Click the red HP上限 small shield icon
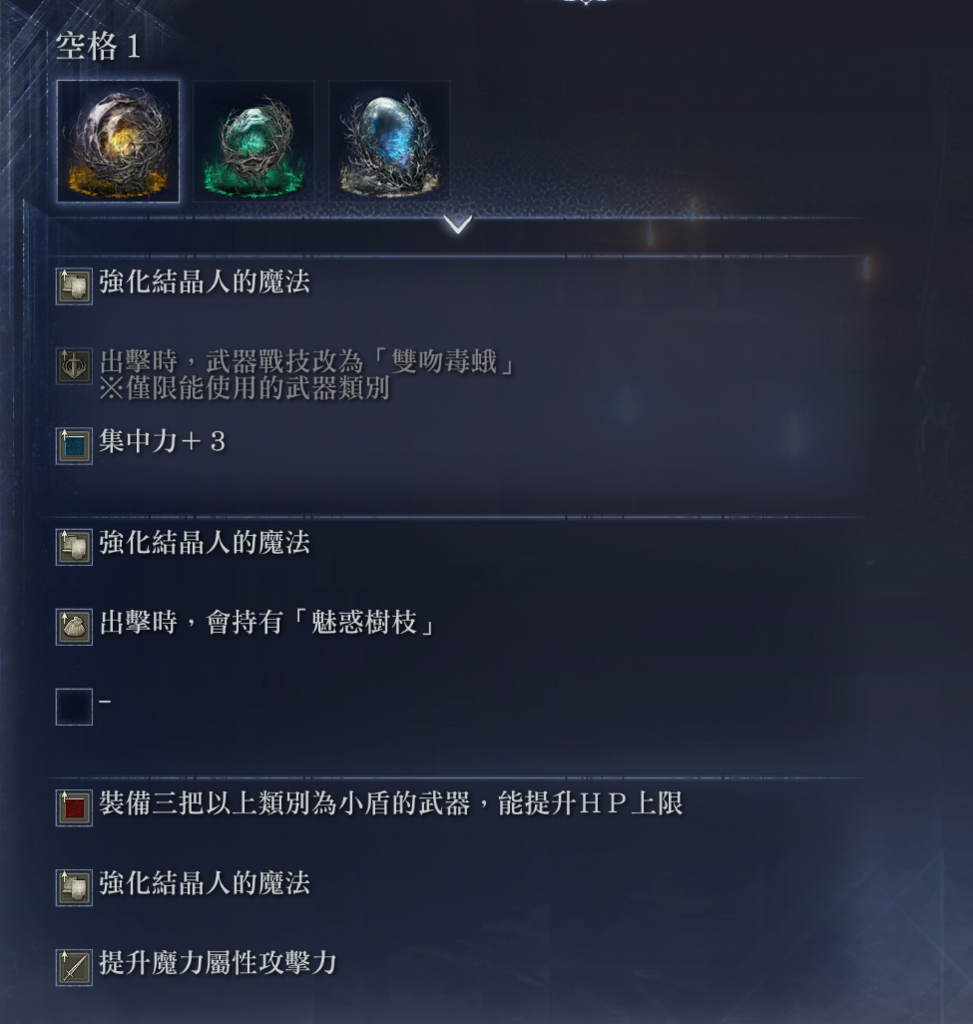 click(74, 808)
